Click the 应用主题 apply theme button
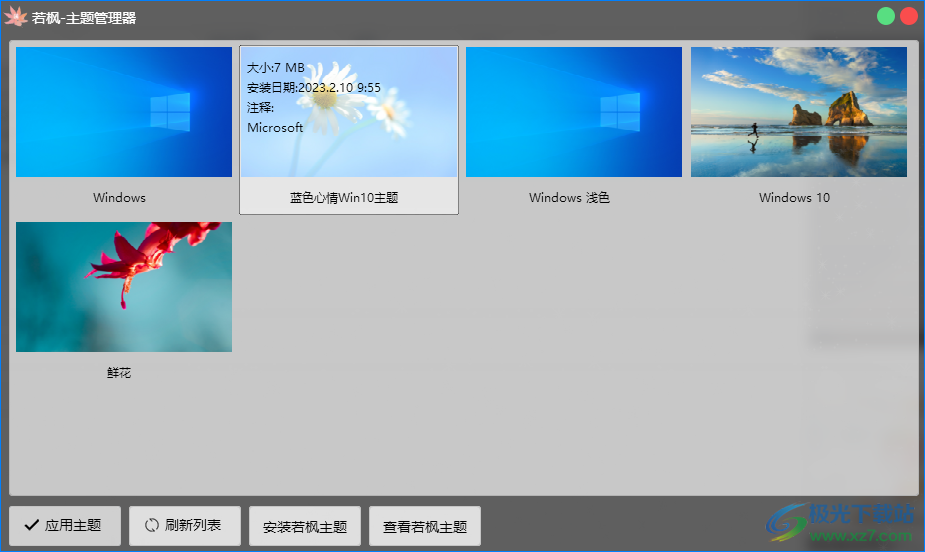Image resolution: width=925 pixels, height=552 pixels. click(x=65, y=525)
